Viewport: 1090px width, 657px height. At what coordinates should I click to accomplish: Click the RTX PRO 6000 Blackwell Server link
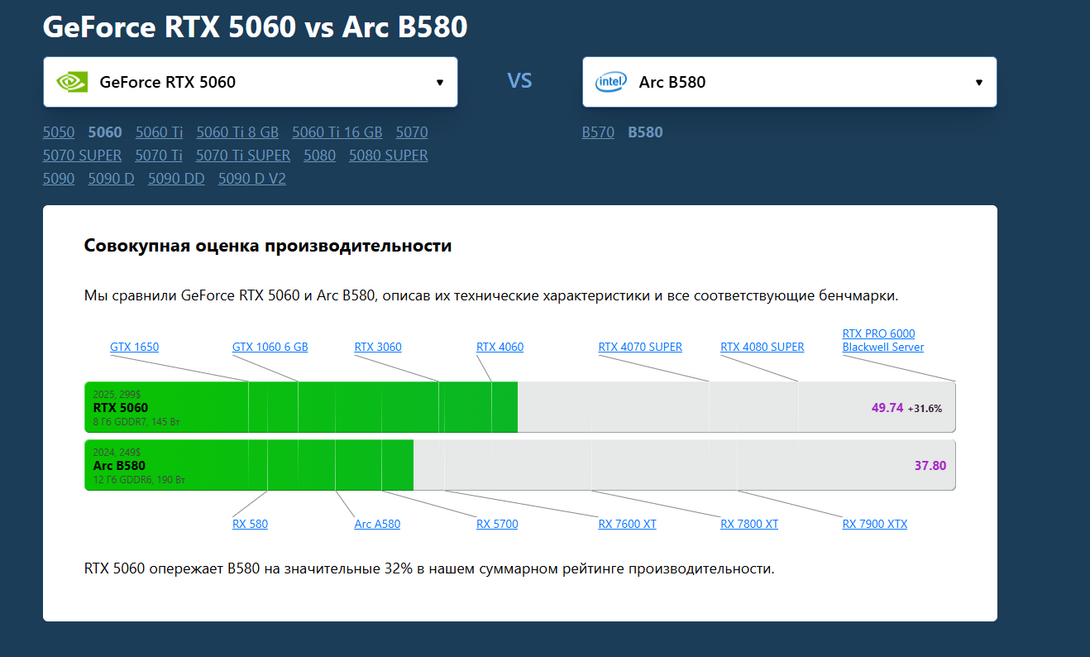tap(883, 340)
